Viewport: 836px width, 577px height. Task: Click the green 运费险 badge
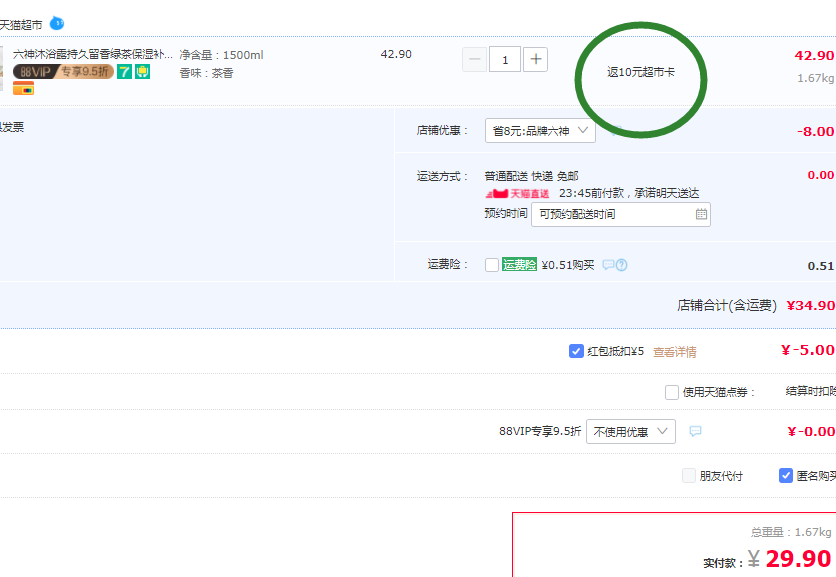click(x=519, y=265)
